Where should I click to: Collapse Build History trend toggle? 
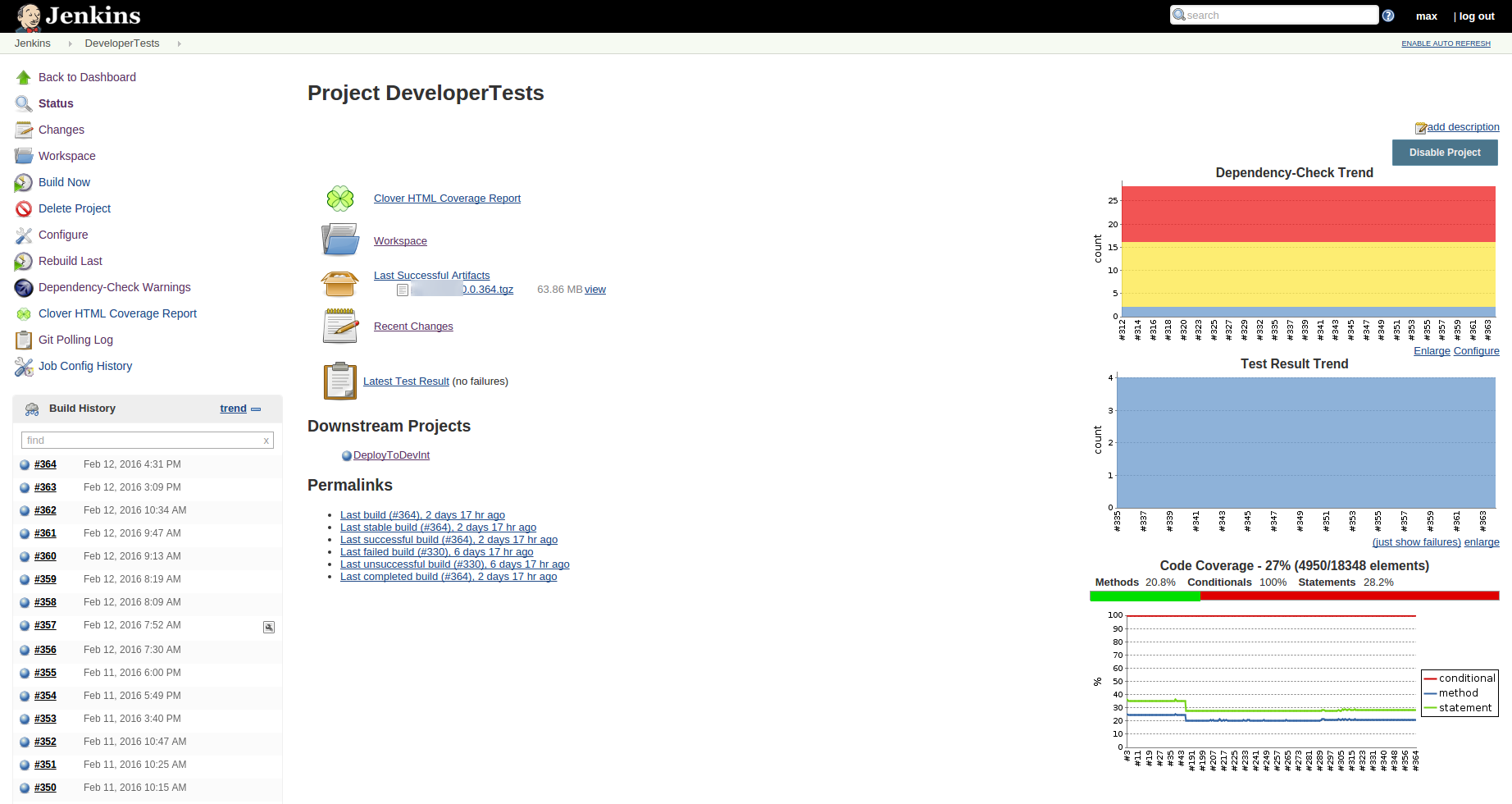tap(256, 409)
